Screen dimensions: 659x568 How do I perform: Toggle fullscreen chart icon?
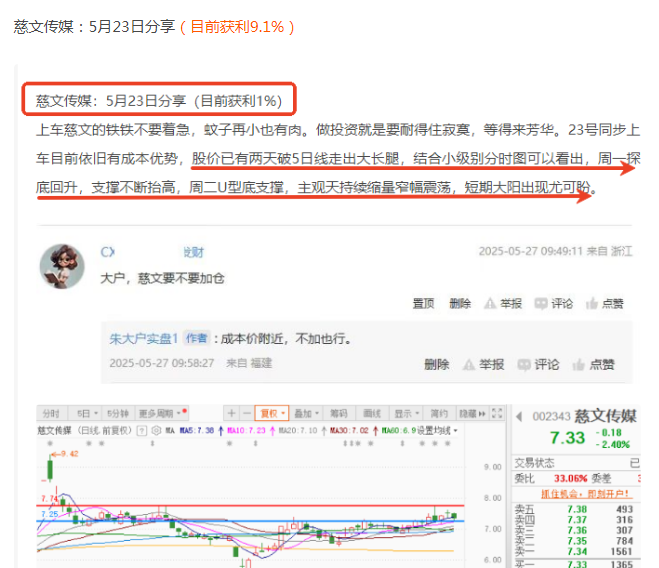tap(497, 414)
